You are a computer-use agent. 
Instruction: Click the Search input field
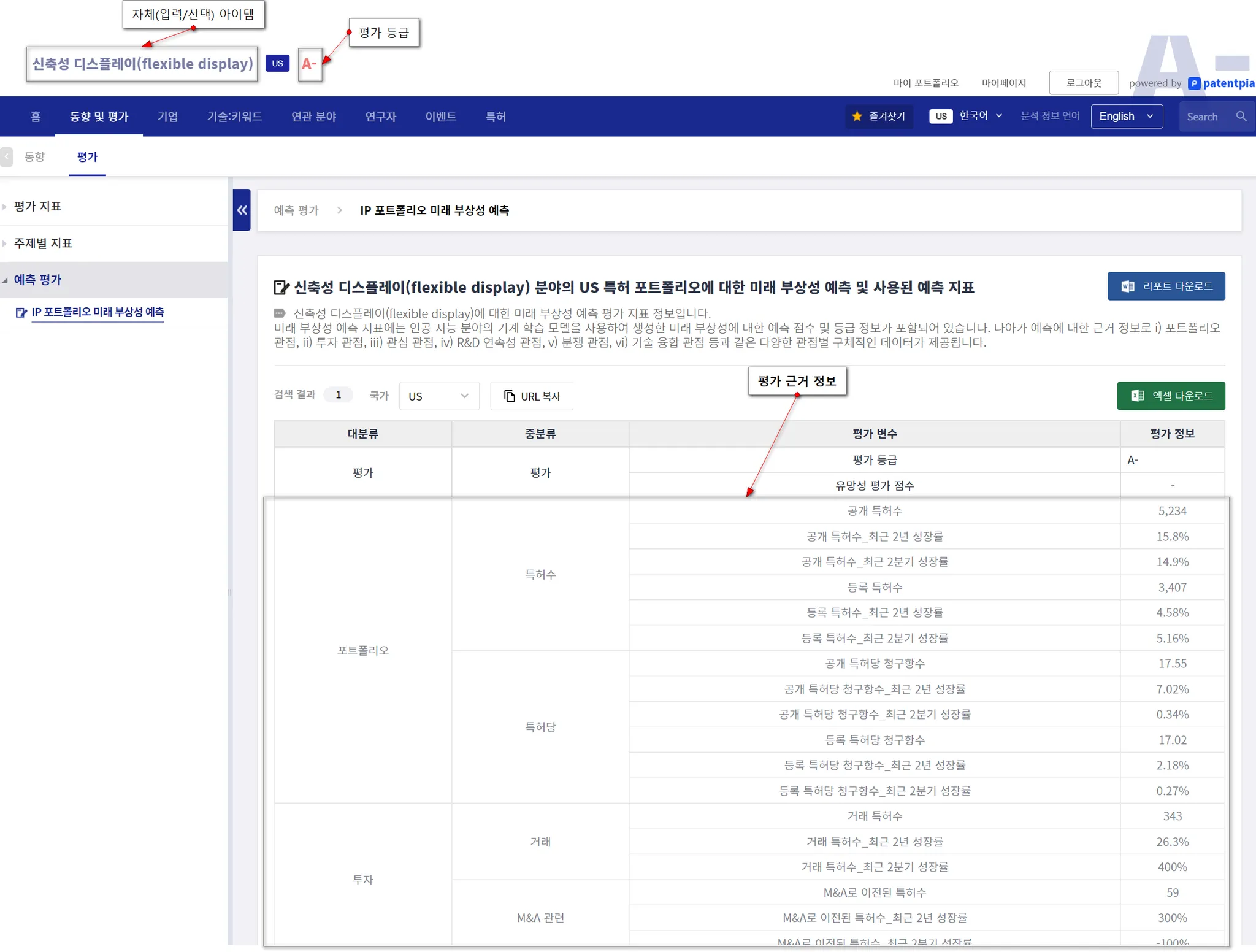tap(1204, 116)
